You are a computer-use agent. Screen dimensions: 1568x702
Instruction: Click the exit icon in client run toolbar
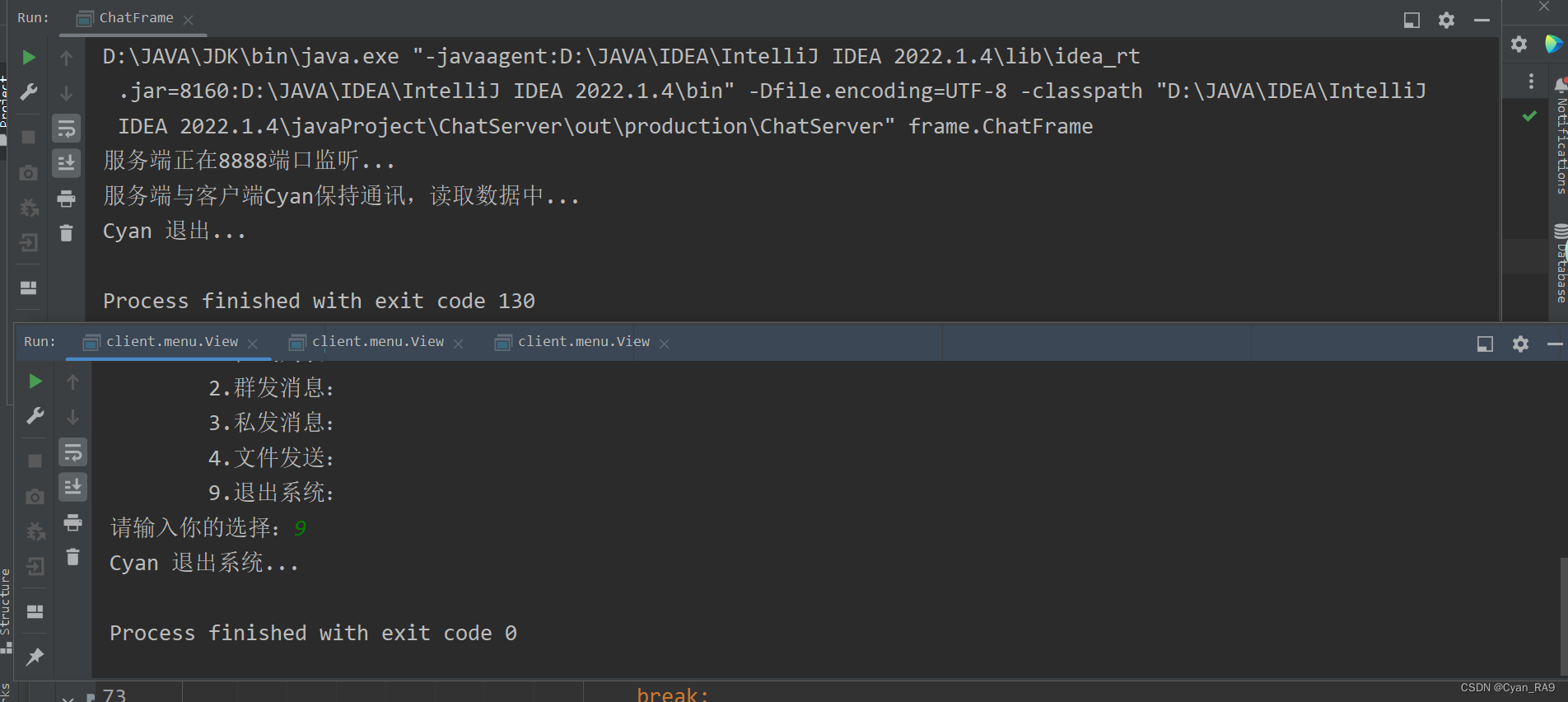tap(35, 566)
